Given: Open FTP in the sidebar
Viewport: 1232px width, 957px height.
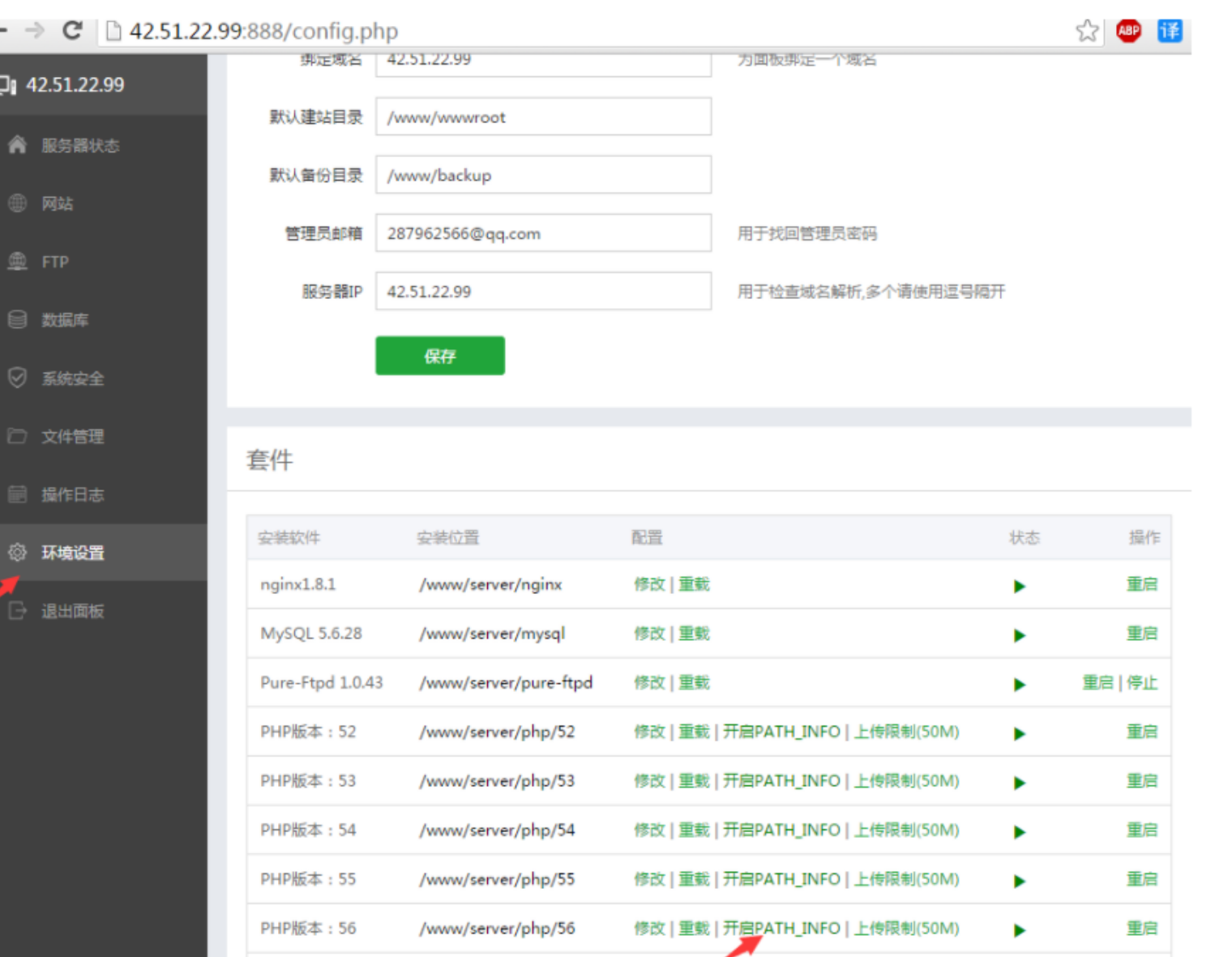Looking at the screenshot, I should [55, 262].
